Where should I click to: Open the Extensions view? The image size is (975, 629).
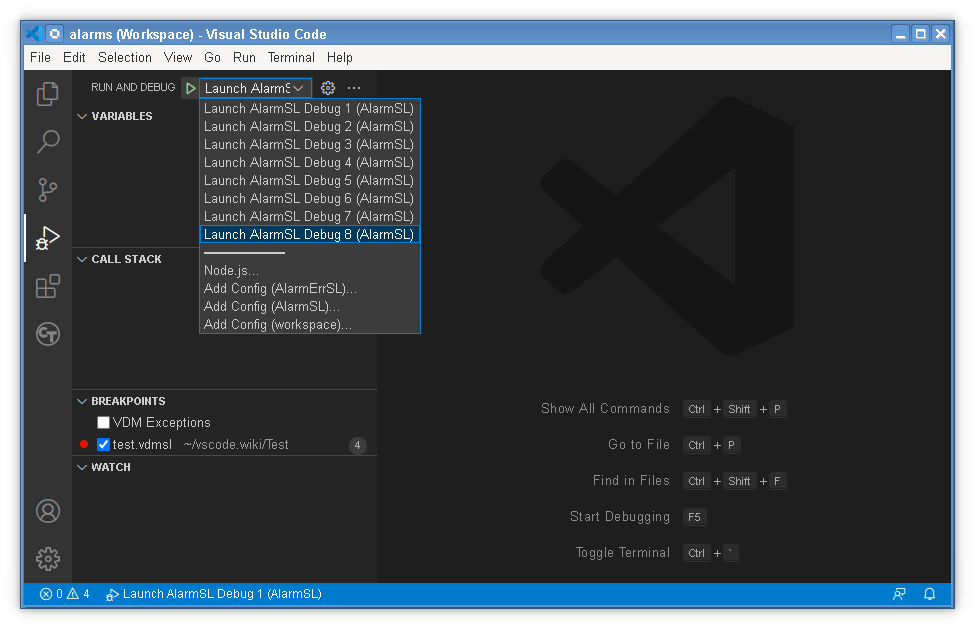pos(47,286)
